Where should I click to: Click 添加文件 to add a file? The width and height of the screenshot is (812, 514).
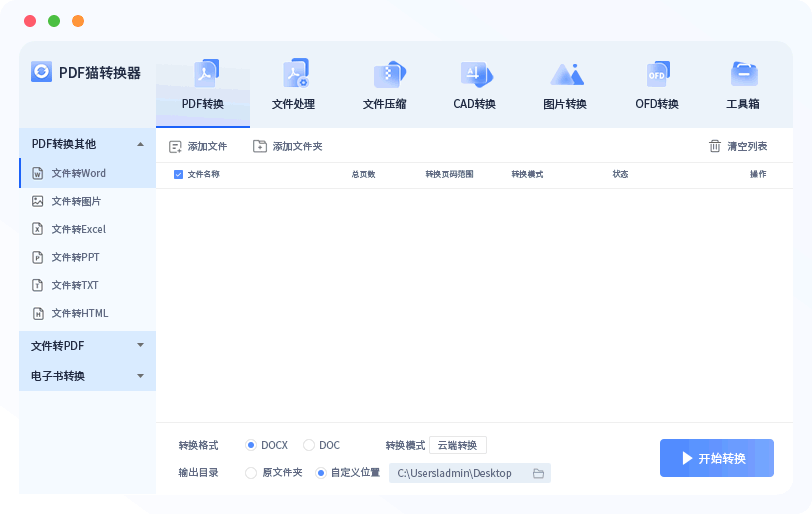coord(198,146)
